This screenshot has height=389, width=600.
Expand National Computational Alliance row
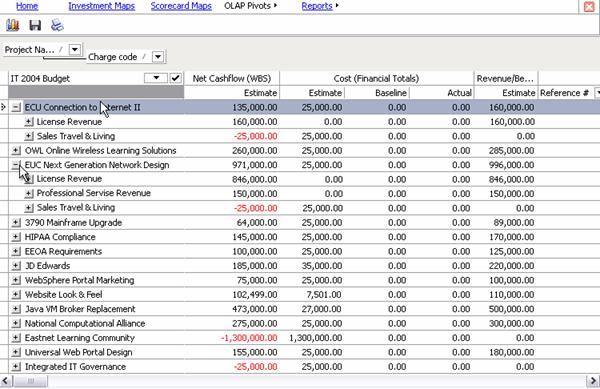click(x=16, y=323)
